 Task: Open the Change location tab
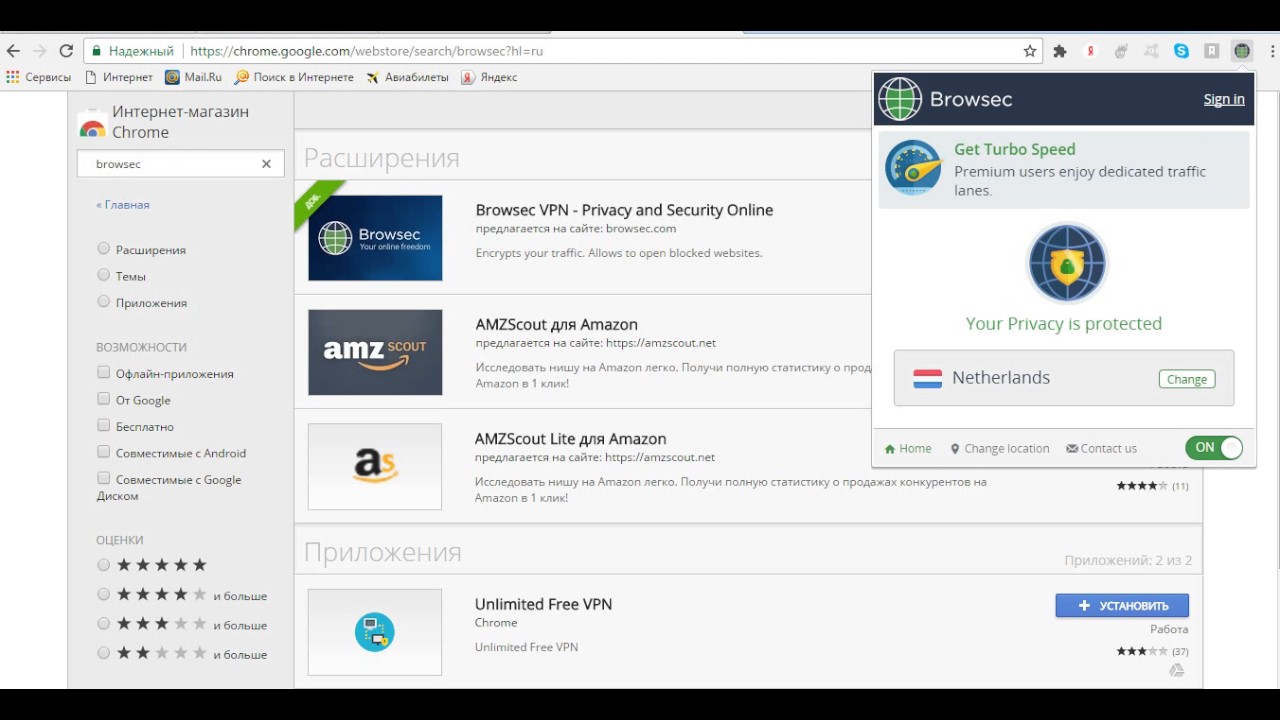1000,449
